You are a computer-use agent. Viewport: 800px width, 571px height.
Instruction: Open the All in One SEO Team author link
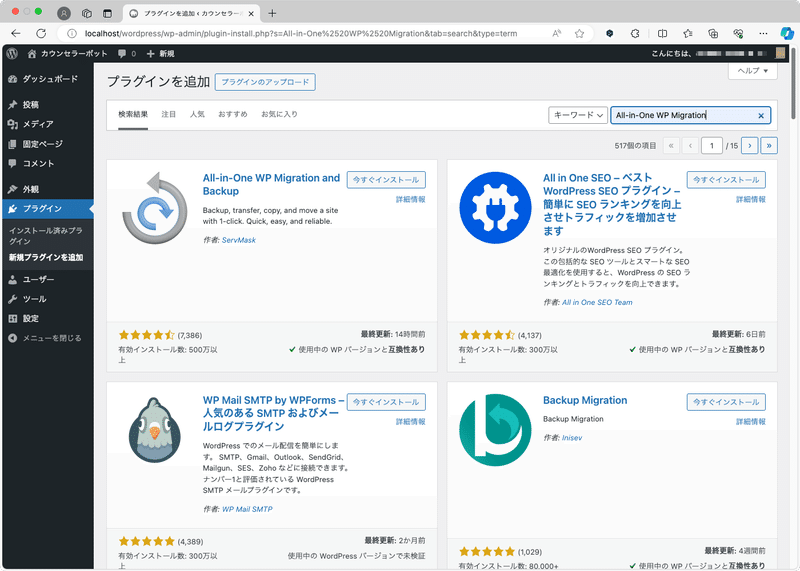click(x=597, y=303)
